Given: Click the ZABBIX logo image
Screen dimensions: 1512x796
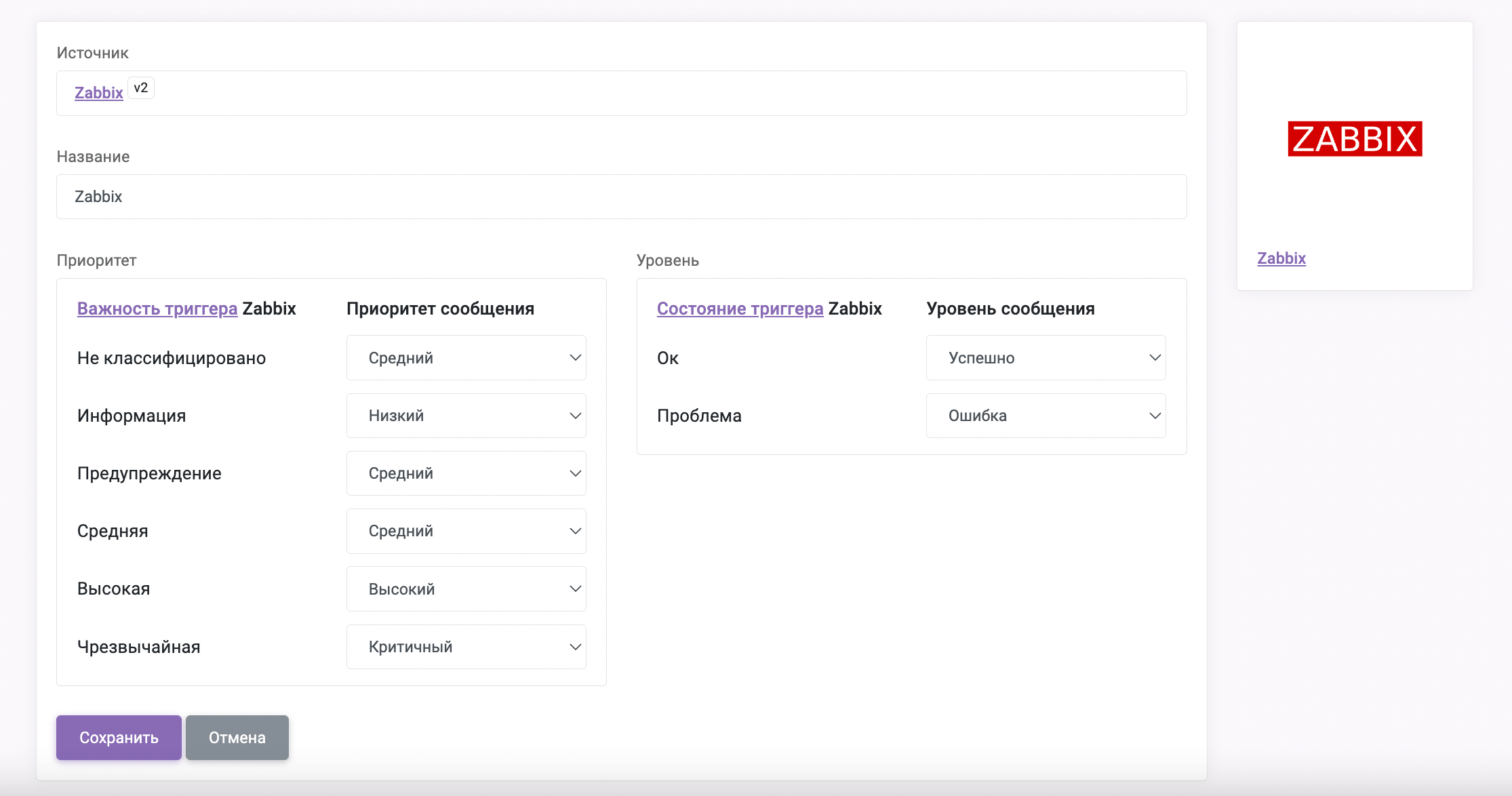Looking at the screenshot, I should point(1355,139).
